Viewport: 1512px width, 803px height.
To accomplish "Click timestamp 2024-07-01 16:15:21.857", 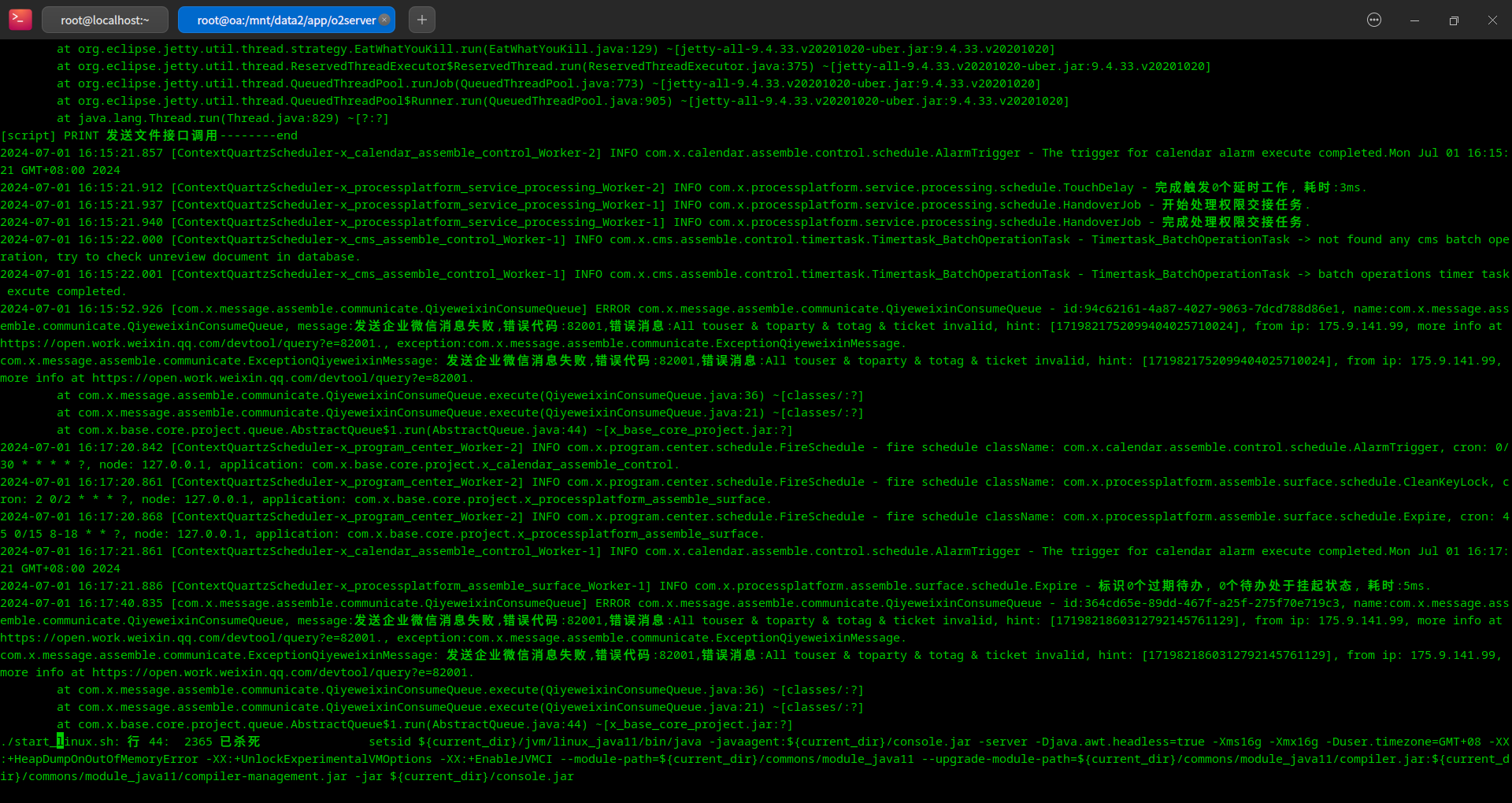I will point(82,153).
